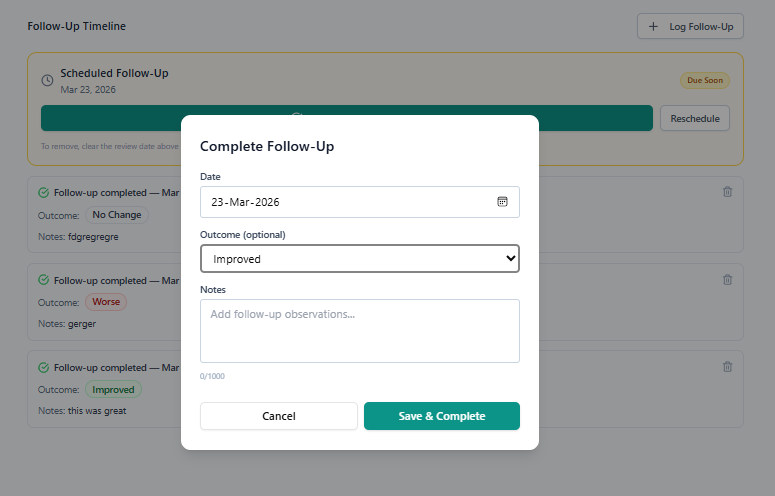Open the calendar picker in Date field
The width and height of the screenshot is (775, 496).
[x=503, y=202]
